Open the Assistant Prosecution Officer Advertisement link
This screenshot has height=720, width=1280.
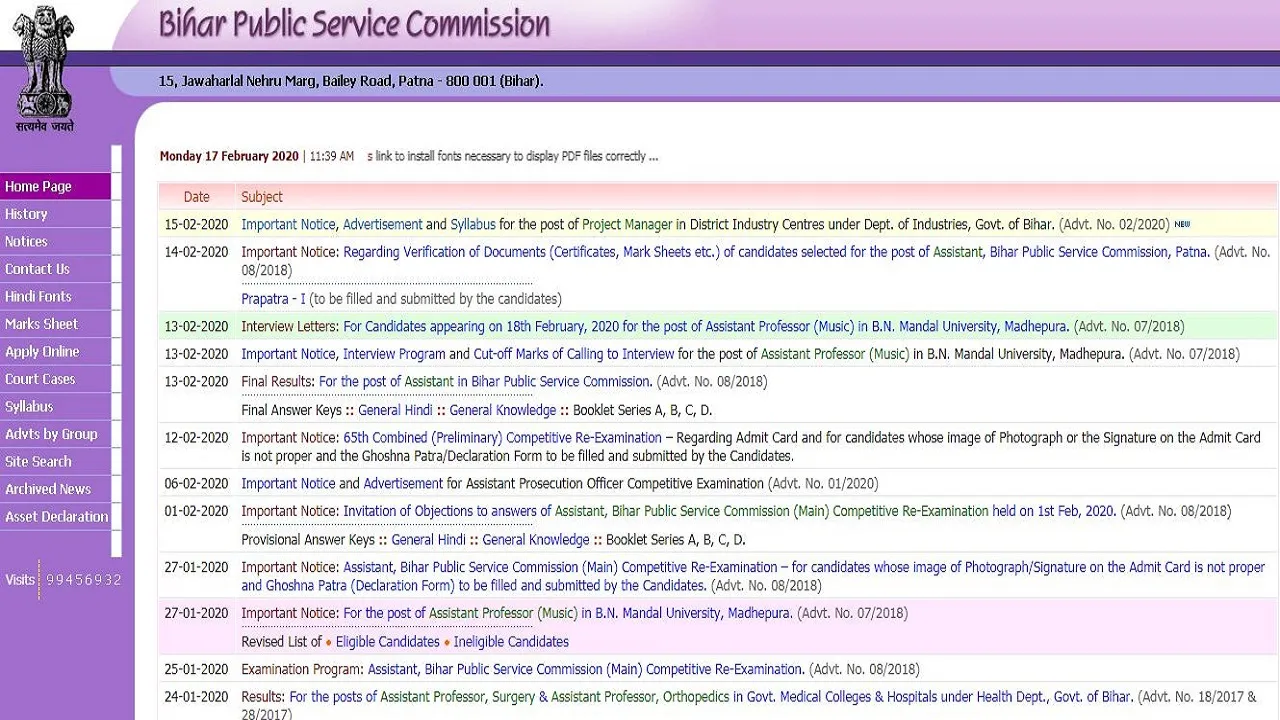pos(403,484)
